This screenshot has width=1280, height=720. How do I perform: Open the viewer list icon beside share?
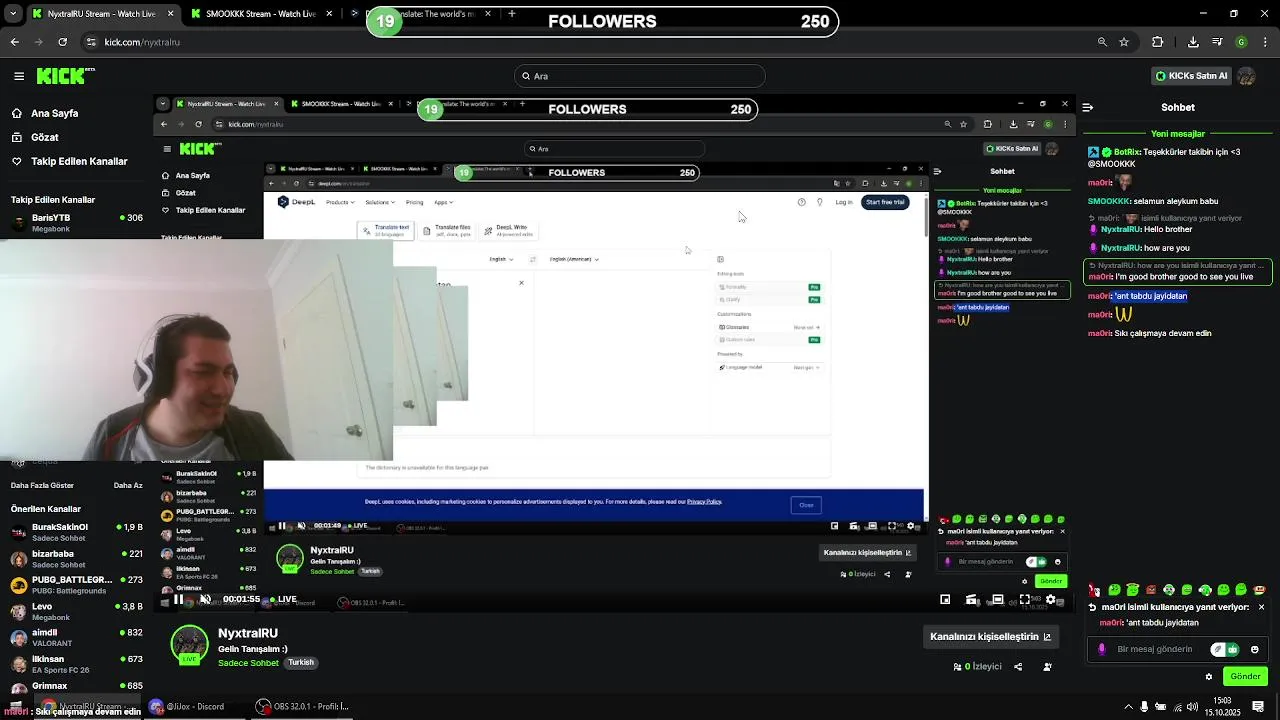(1047, 667)
